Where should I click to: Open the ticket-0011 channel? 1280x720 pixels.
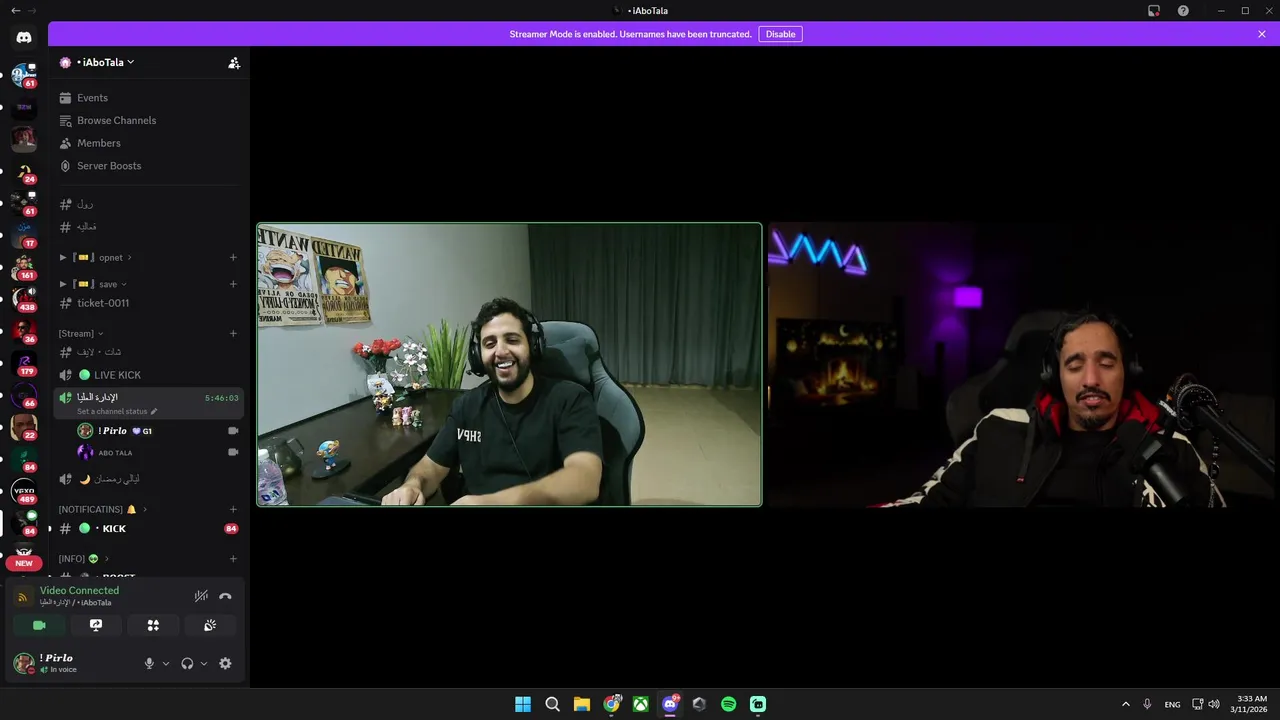tap(148, 303)
